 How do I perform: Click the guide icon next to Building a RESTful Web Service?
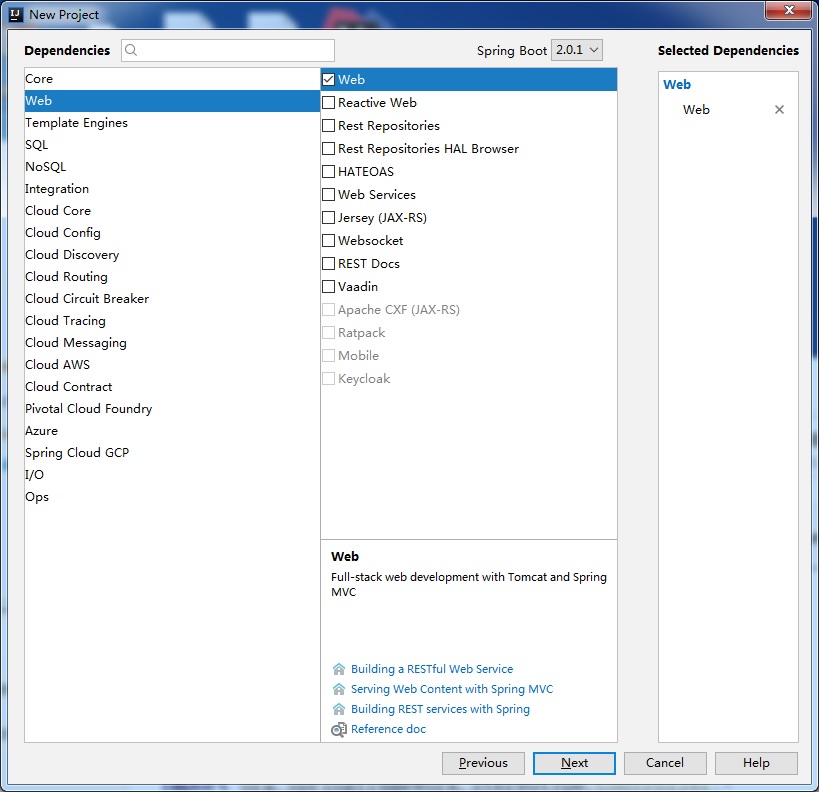click(339, 669)
